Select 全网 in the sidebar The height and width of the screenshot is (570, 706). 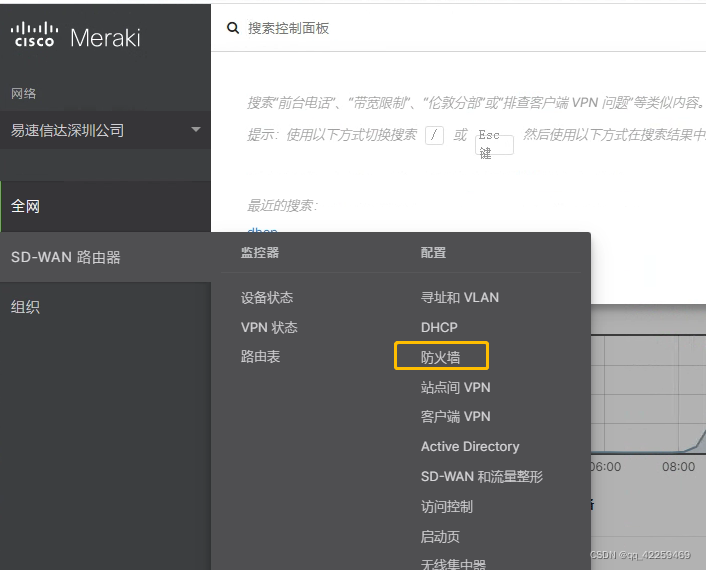point(105,206)
